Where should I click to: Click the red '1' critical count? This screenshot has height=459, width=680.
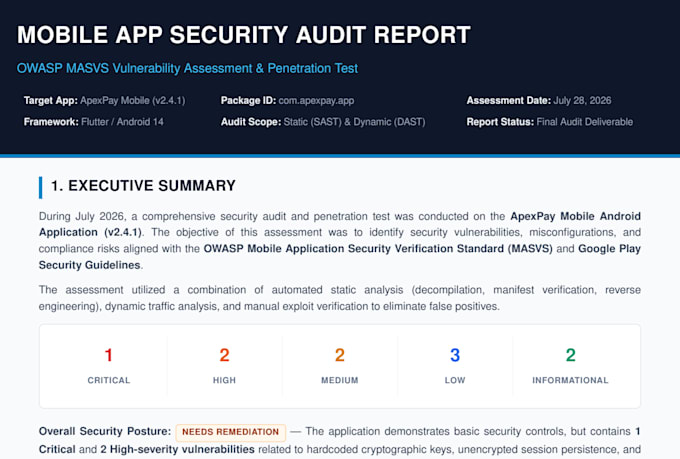(109, 355)
